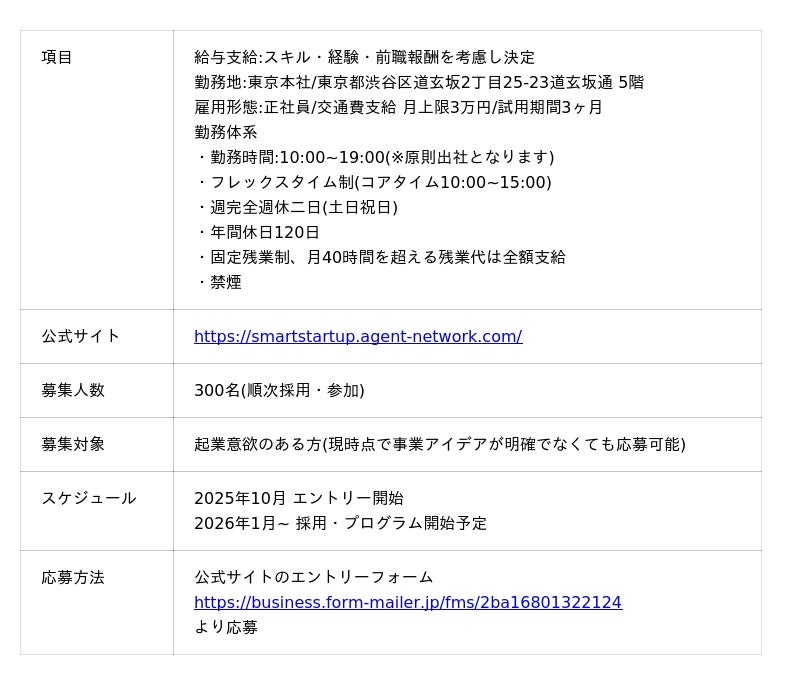Click the 募集人数 row label
The image size is (800, 685).
[73, 391]
